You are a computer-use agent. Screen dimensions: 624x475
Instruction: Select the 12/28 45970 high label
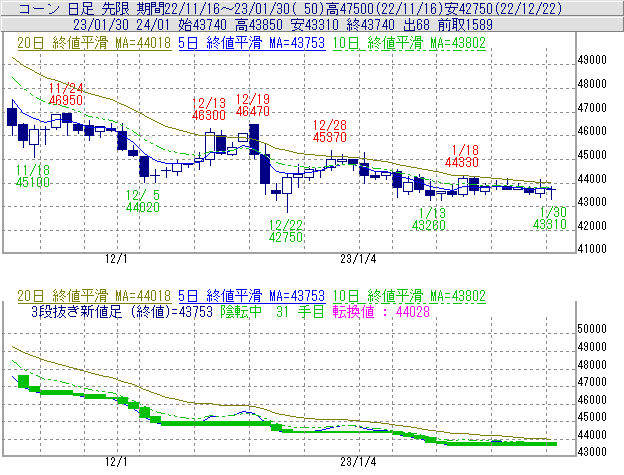pos(330,131)
